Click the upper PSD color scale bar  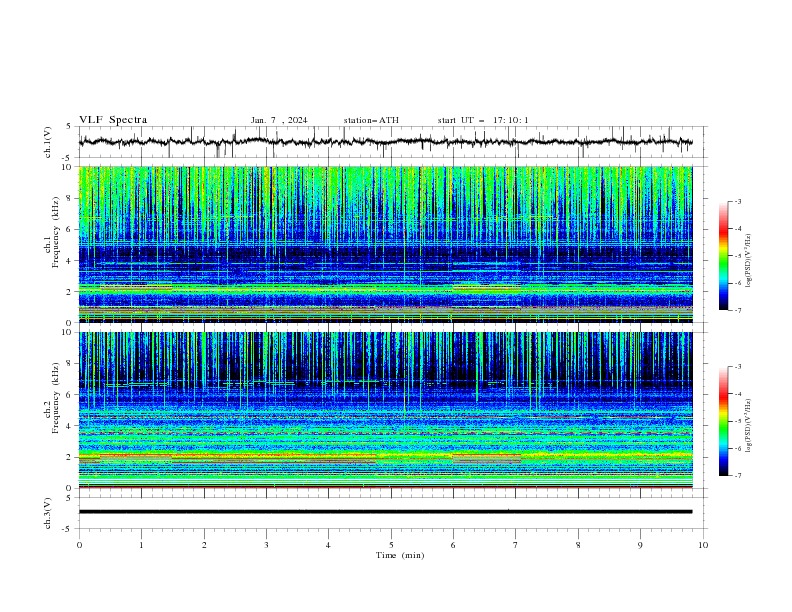click(x=724, y=256)
